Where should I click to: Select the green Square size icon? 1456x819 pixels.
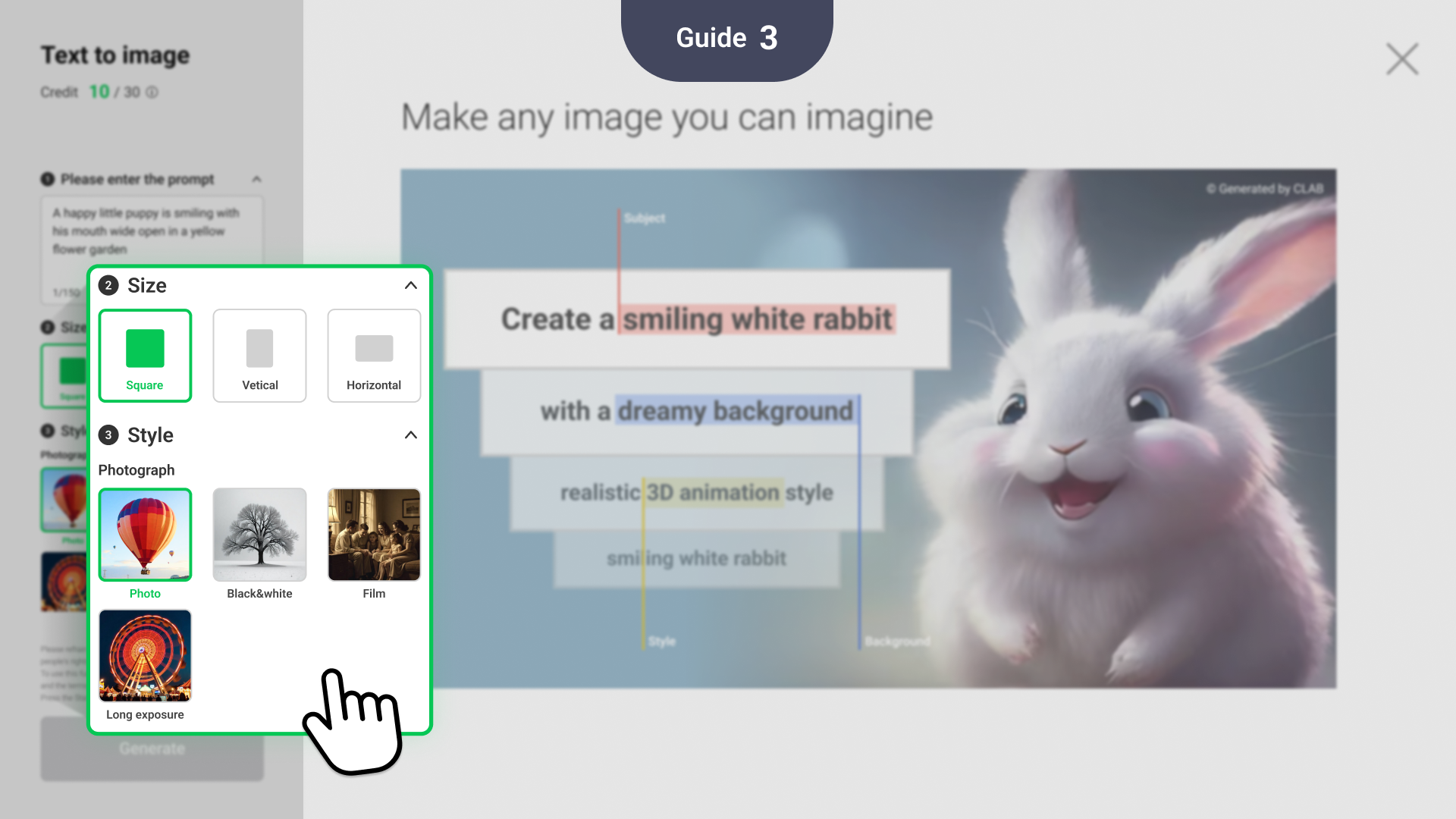(145, 349)
